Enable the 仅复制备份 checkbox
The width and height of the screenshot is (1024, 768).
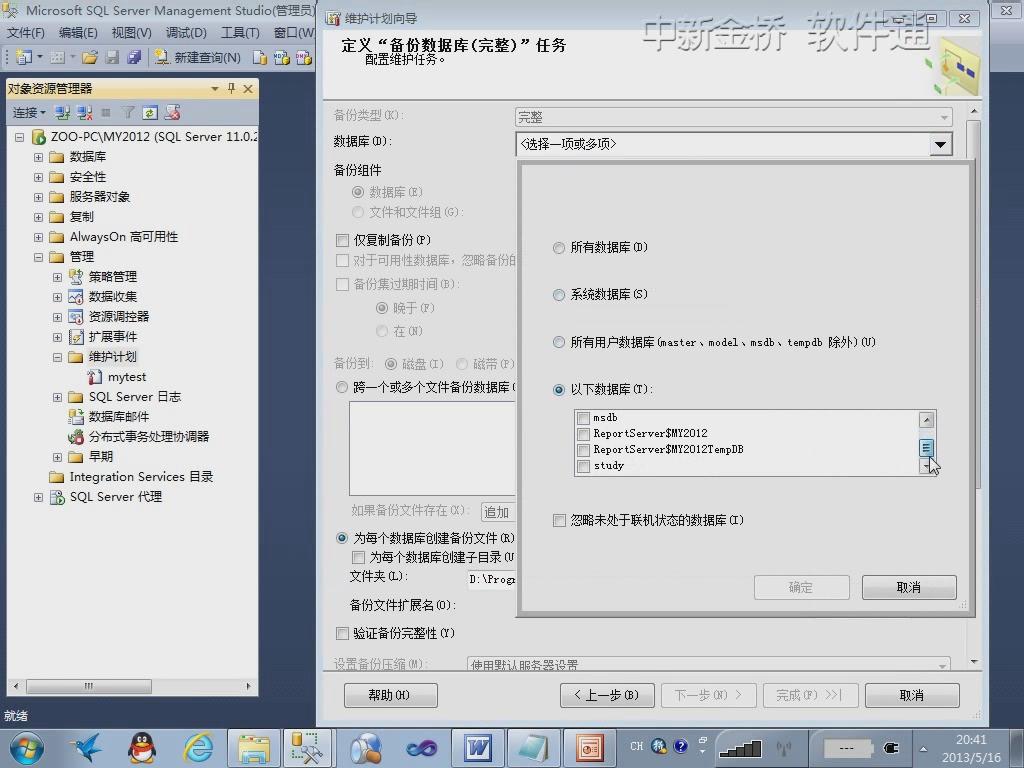click(342, 240)
